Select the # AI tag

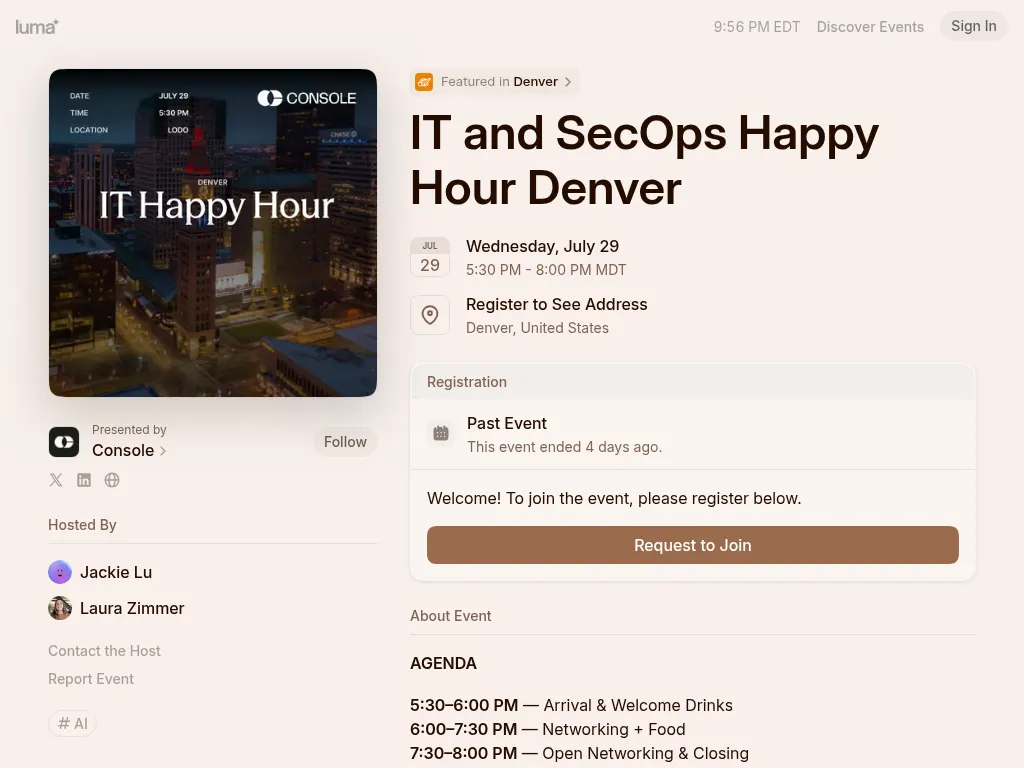point(72,724)
